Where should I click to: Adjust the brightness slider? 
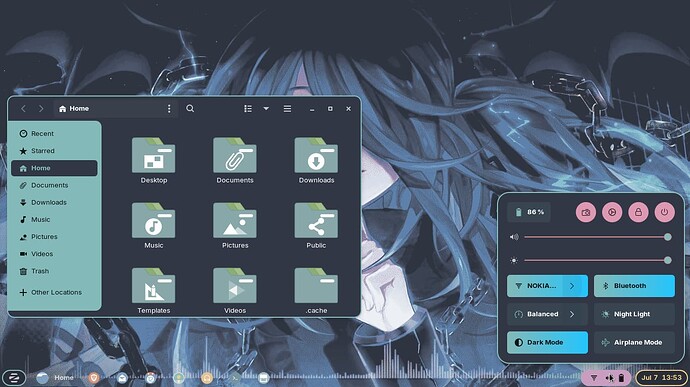597,260
